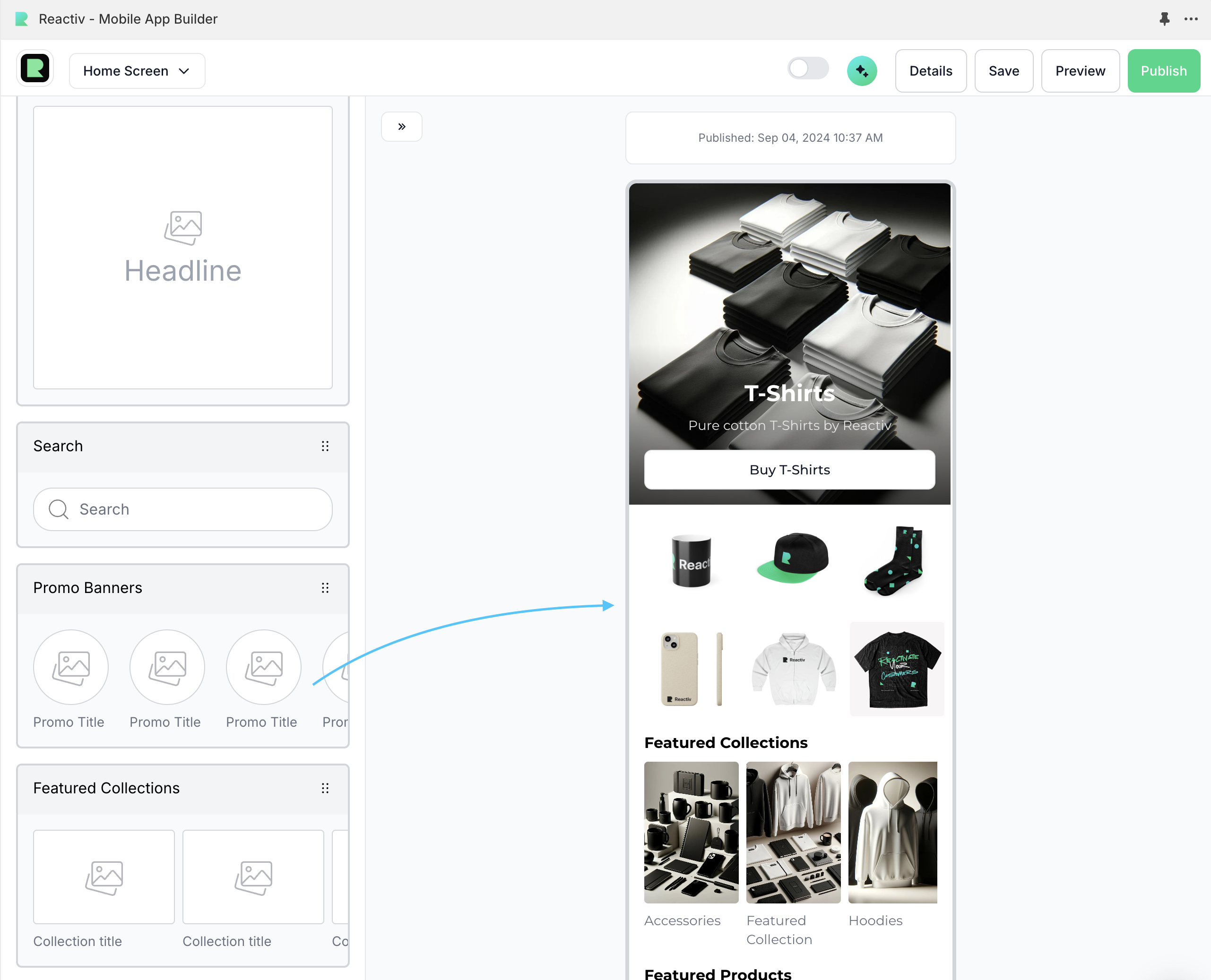Tap Buy T-Shirts button in preview

click(789, 470)
